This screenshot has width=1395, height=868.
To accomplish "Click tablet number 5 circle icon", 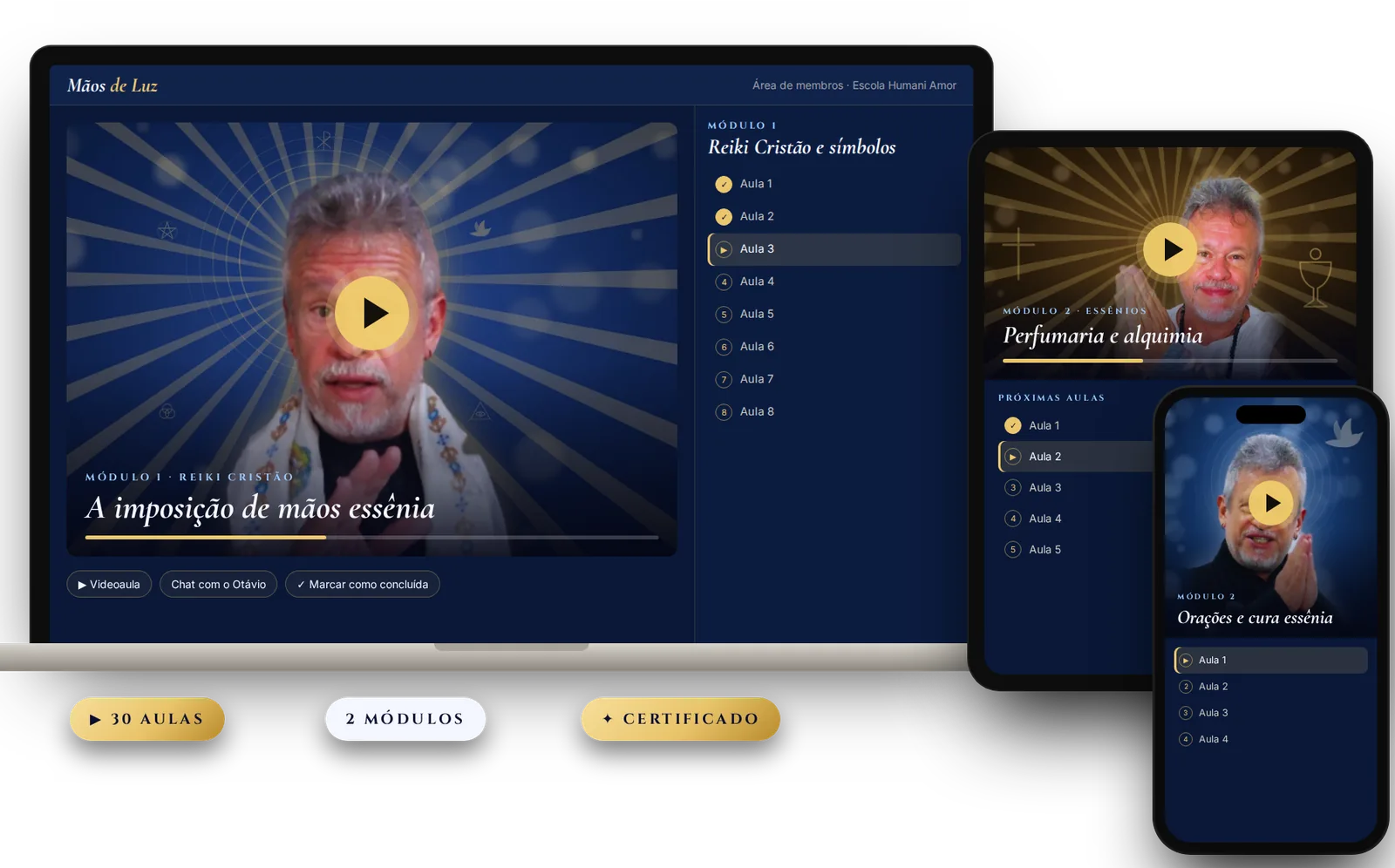I will (1012, 549).
